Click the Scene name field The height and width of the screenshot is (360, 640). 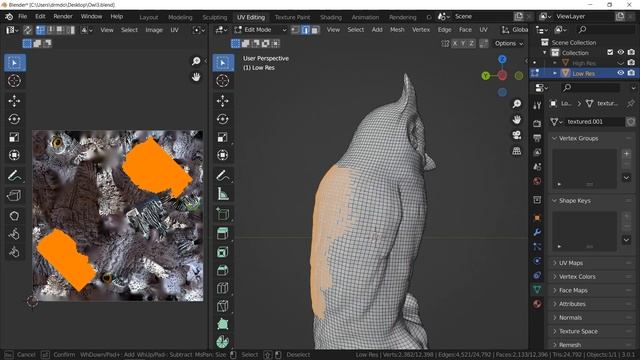(482, 17)
